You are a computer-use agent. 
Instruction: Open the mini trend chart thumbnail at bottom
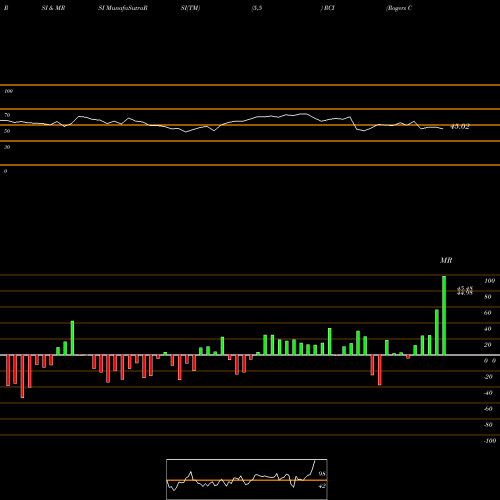click(247, 479)
